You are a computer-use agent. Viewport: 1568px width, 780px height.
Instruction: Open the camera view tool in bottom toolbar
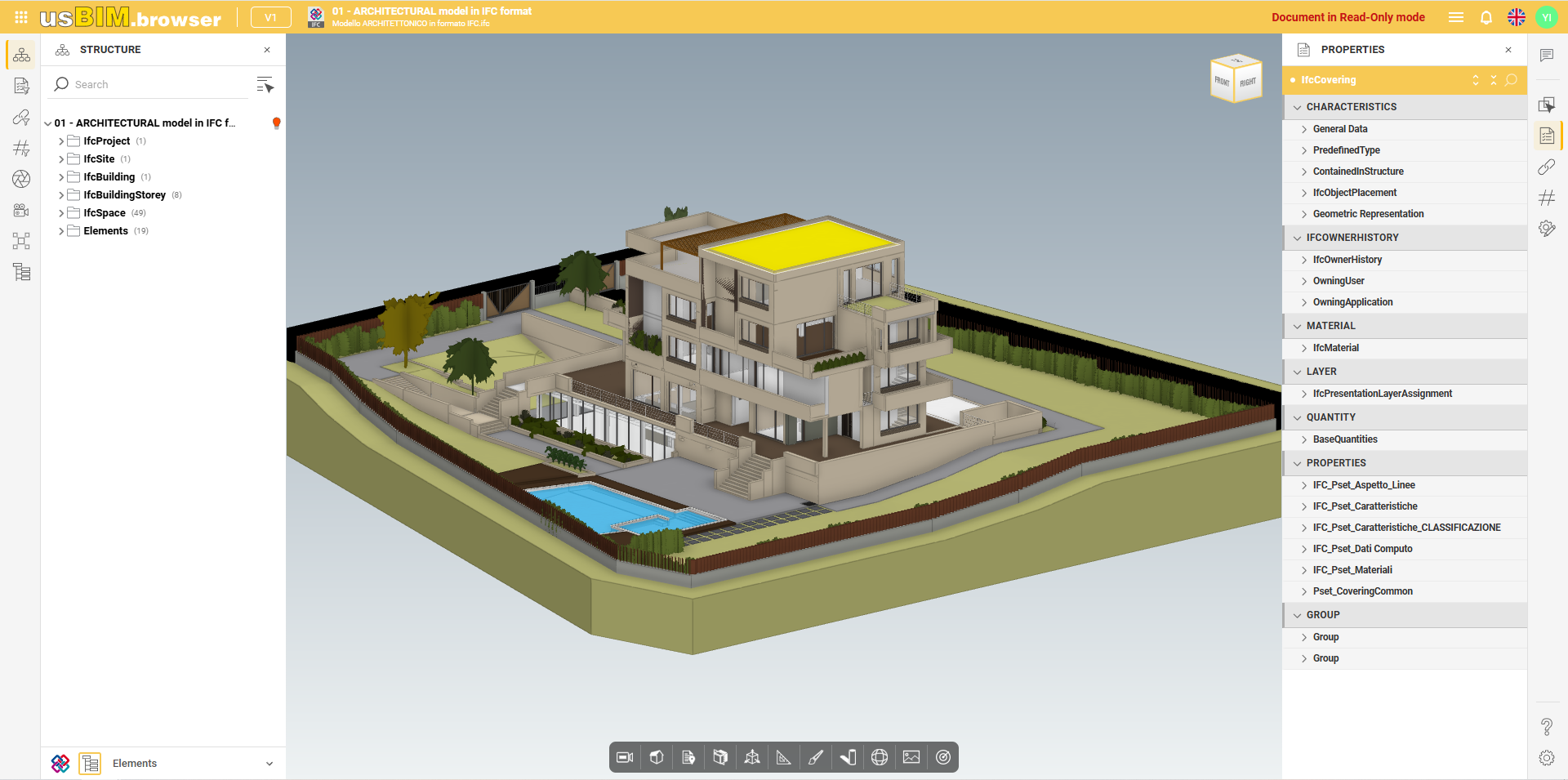pos(625,757)
